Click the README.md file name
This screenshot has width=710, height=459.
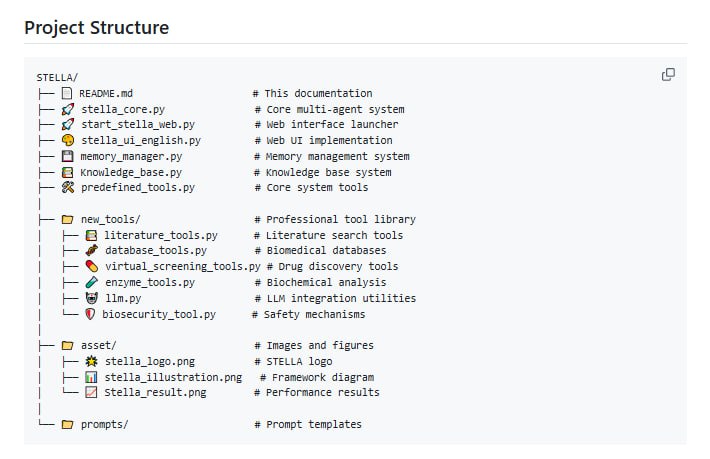106,94
